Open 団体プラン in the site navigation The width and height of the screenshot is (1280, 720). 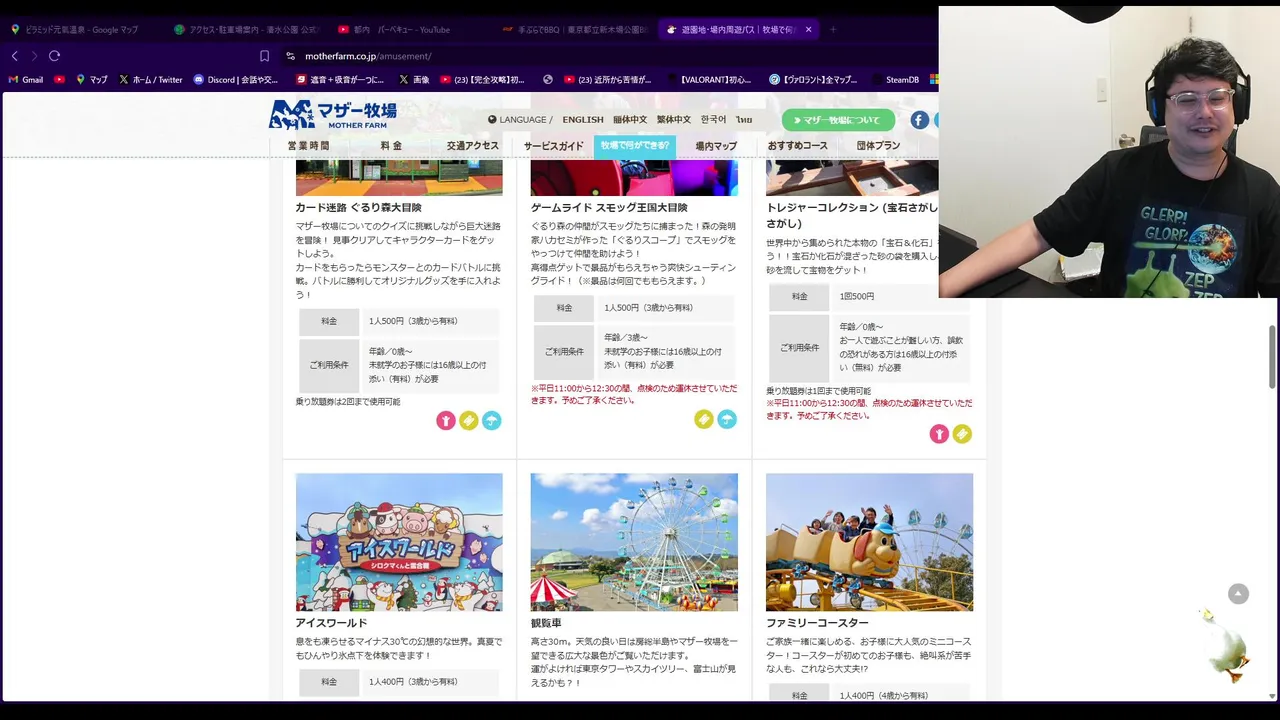coord(878,146)
